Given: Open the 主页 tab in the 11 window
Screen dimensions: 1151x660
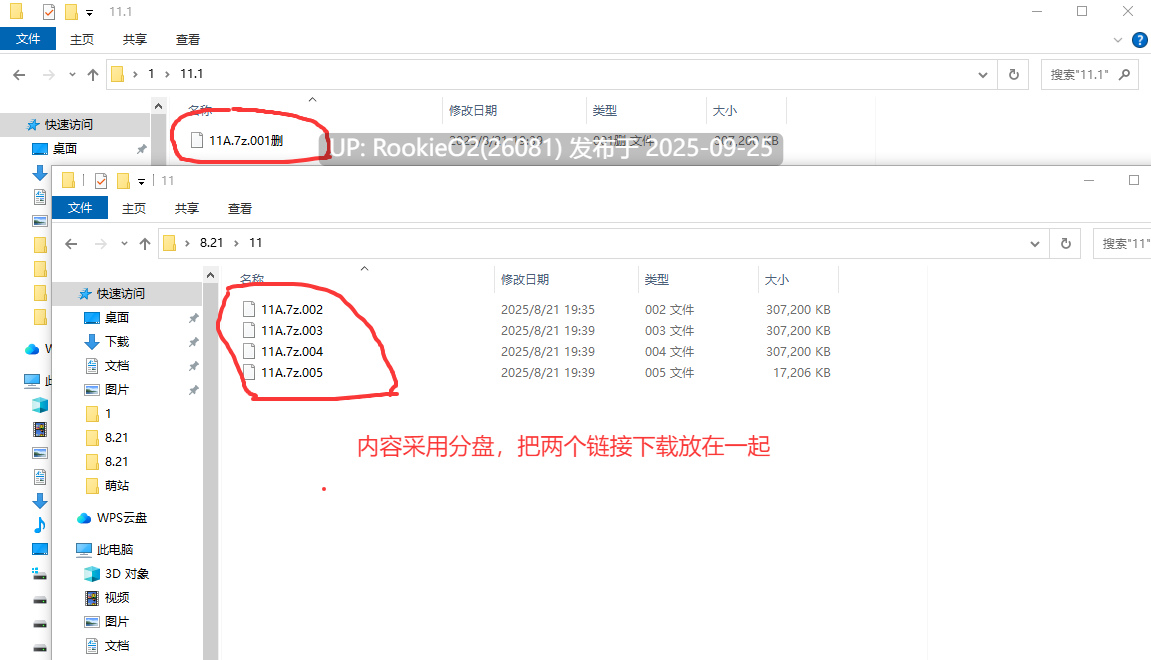Looking at the screenshot, I should click(x=134, y=208).
